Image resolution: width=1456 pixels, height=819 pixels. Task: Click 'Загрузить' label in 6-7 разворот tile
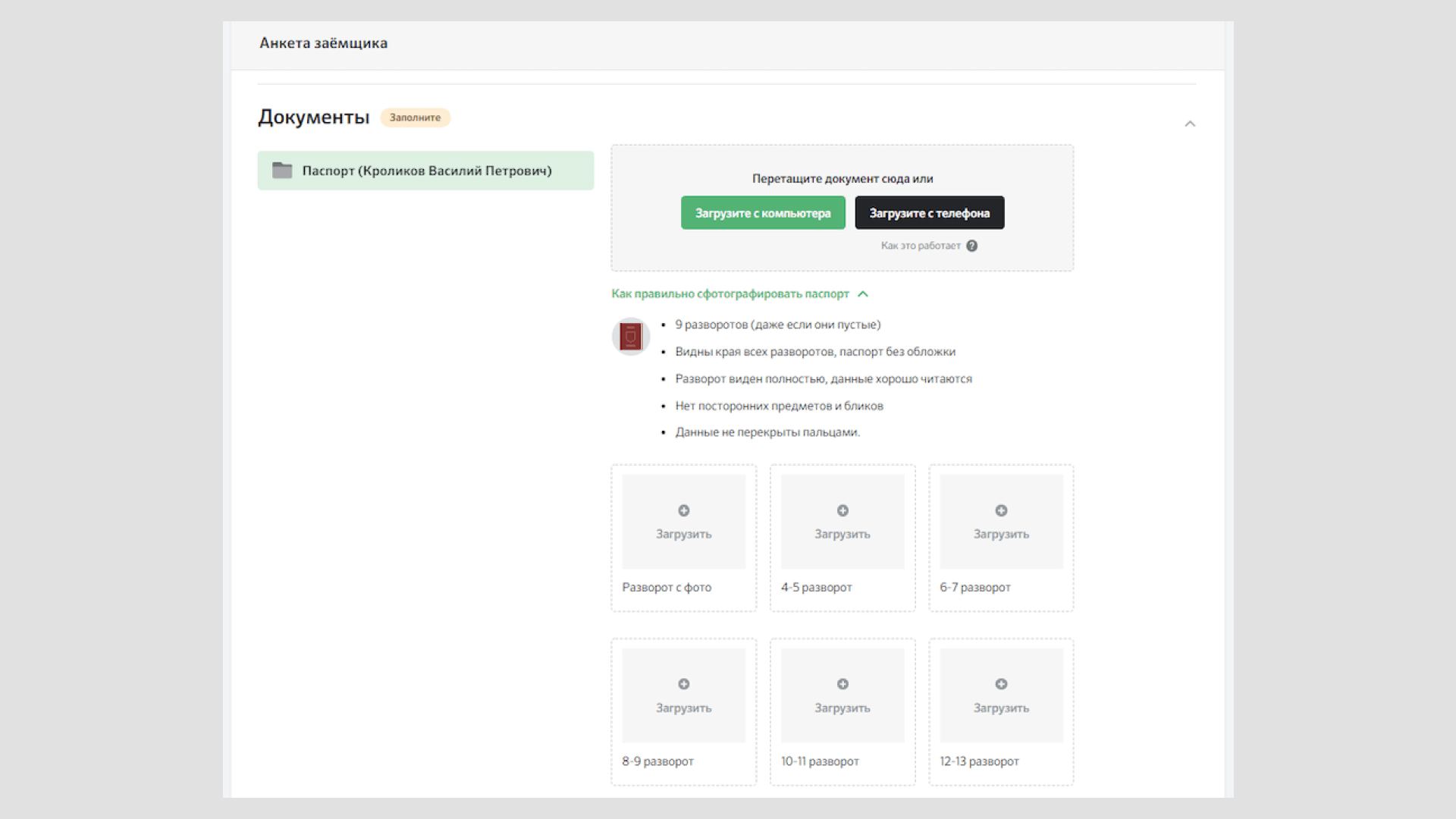(1001, 535)
